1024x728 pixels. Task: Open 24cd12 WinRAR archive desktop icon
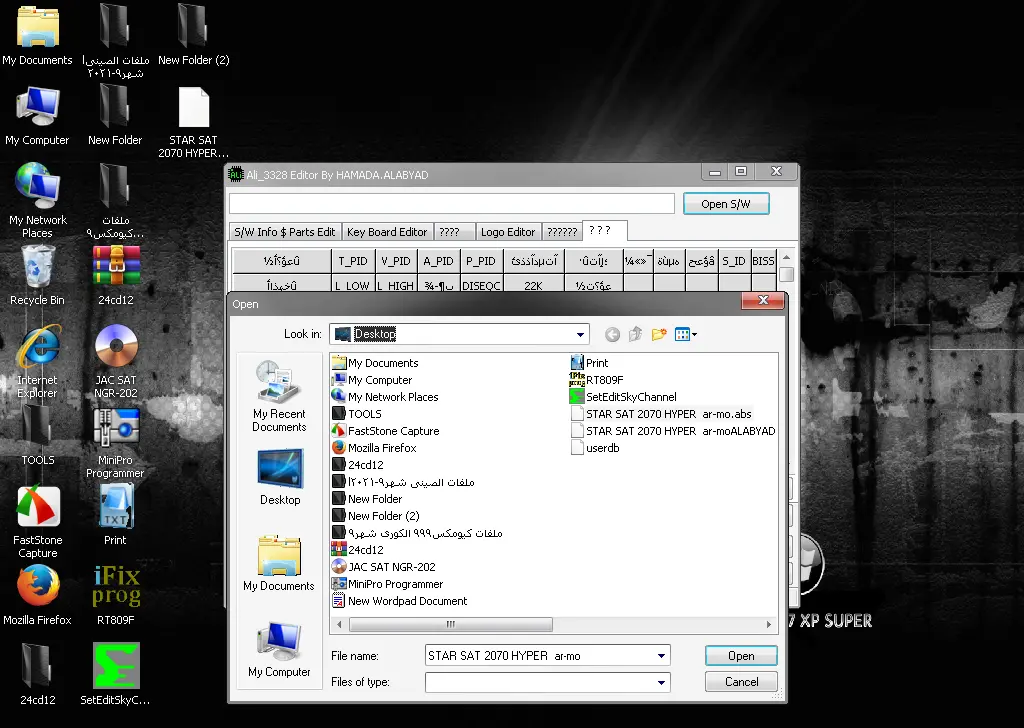[x=116, y=276]
